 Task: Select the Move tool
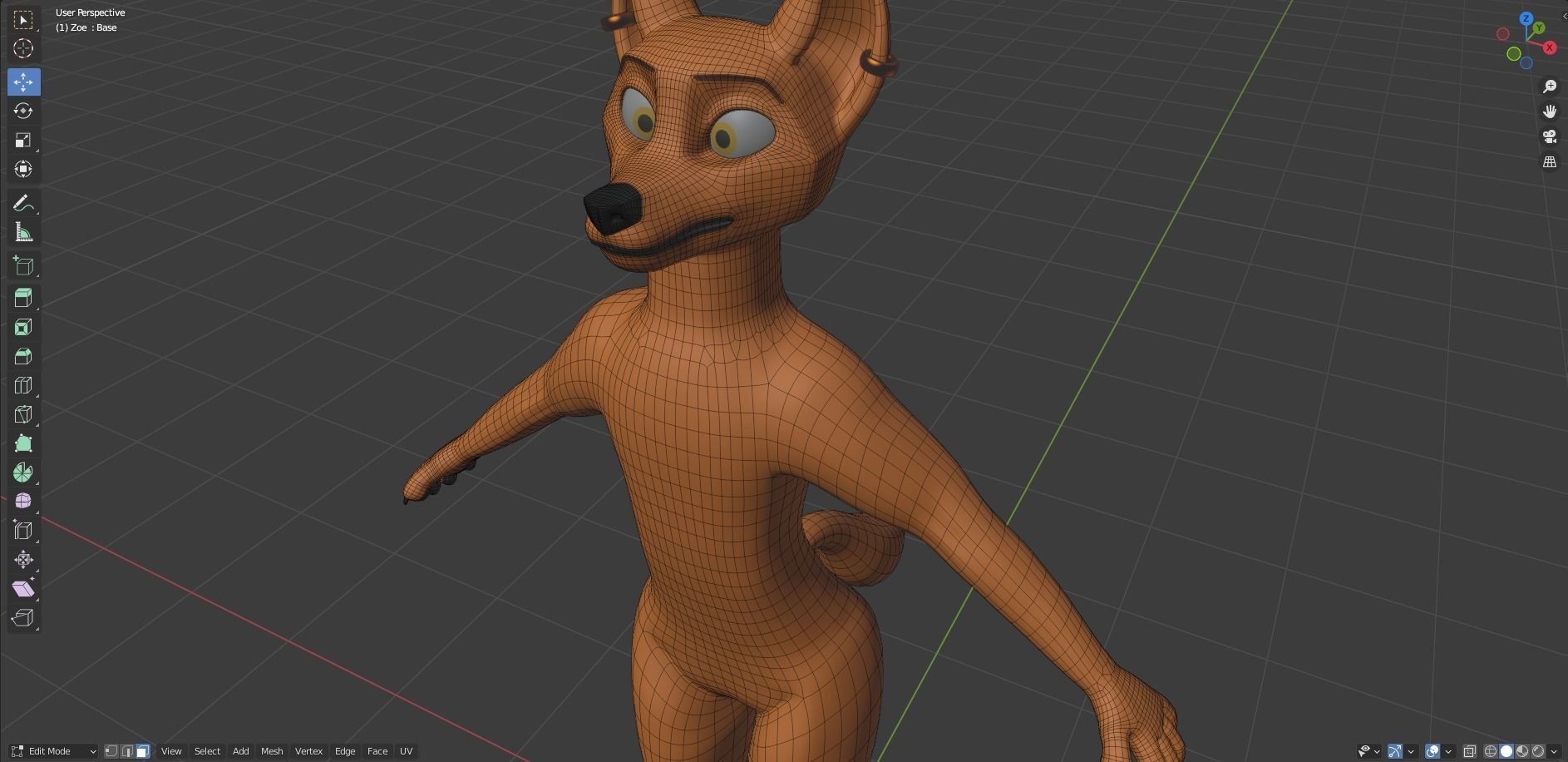[23, 82]
